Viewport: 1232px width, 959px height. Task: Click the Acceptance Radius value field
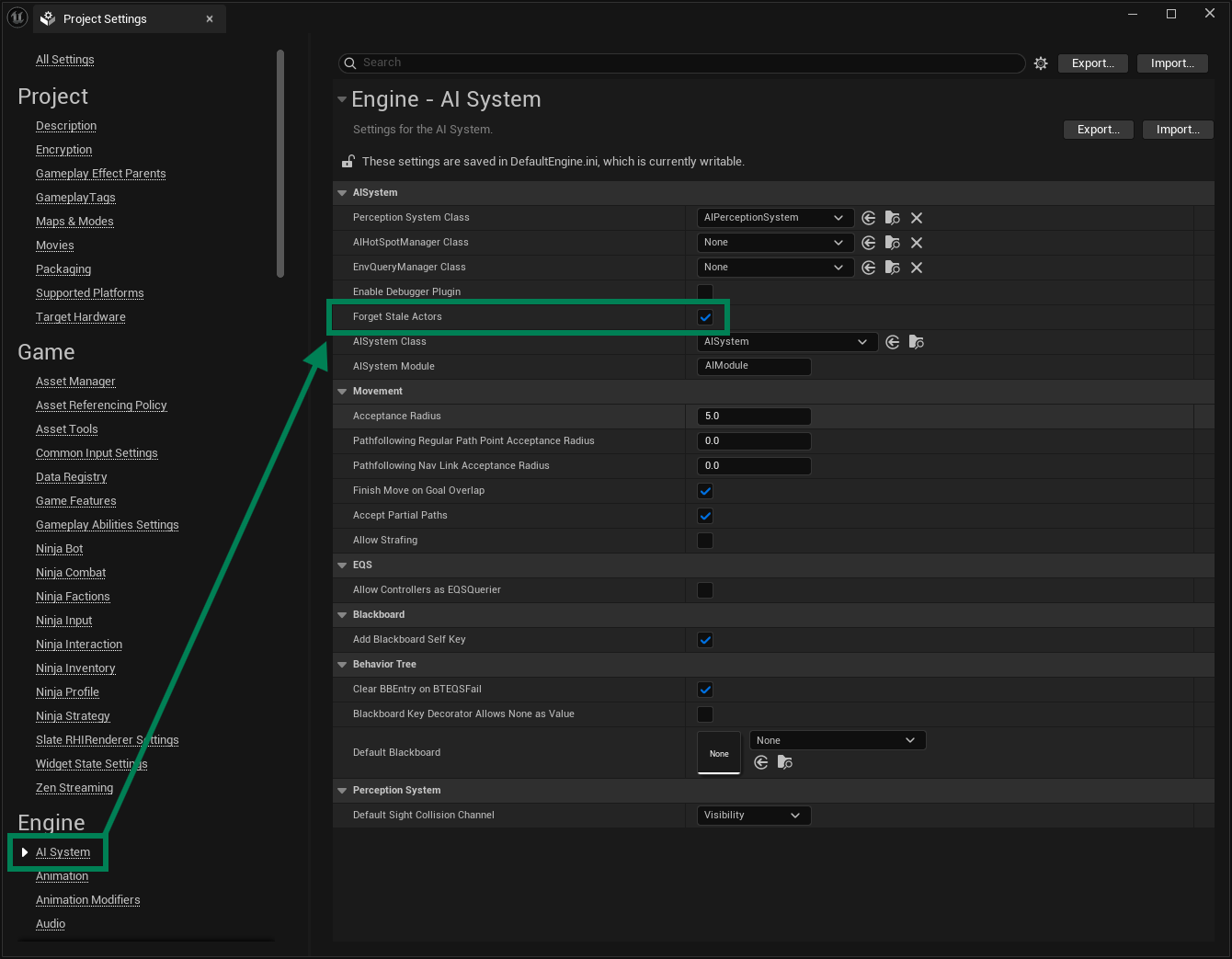tap(754, 417)
